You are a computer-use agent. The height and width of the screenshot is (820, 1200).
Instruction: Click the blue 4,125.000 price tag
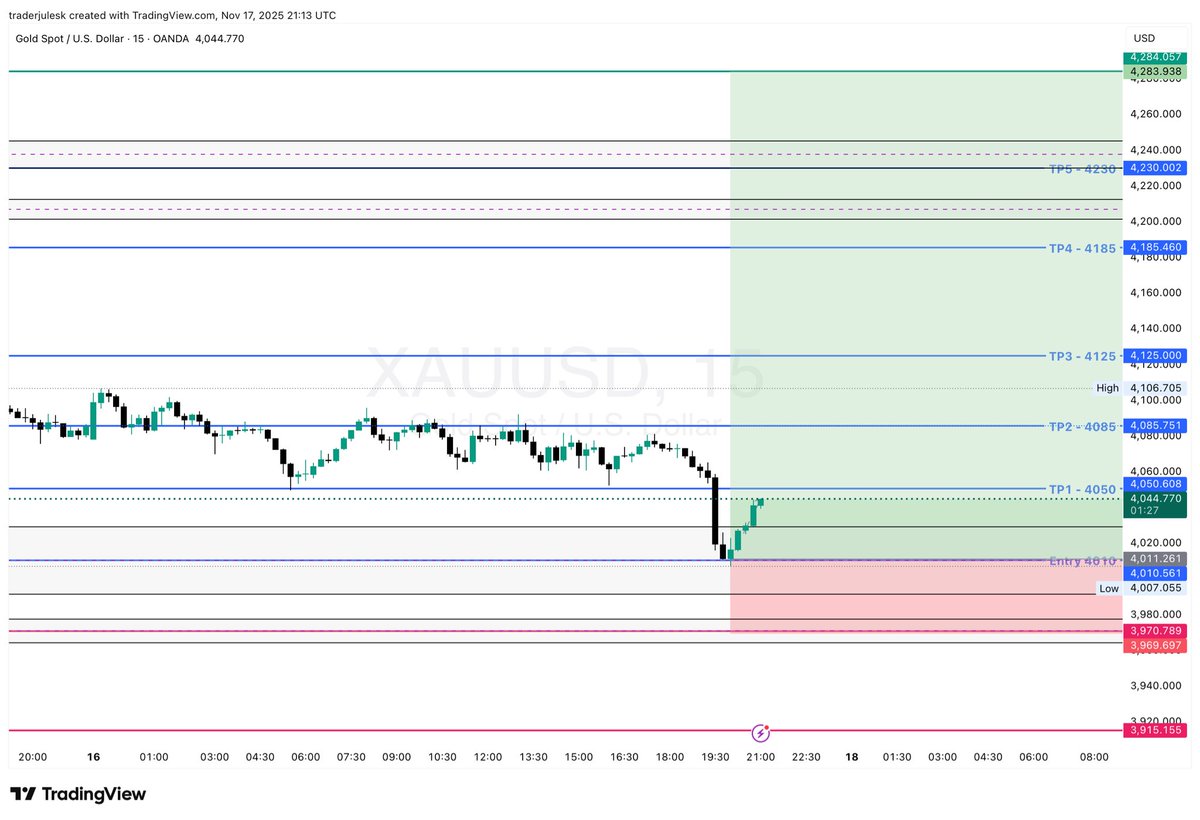(x=1155, y=355)
